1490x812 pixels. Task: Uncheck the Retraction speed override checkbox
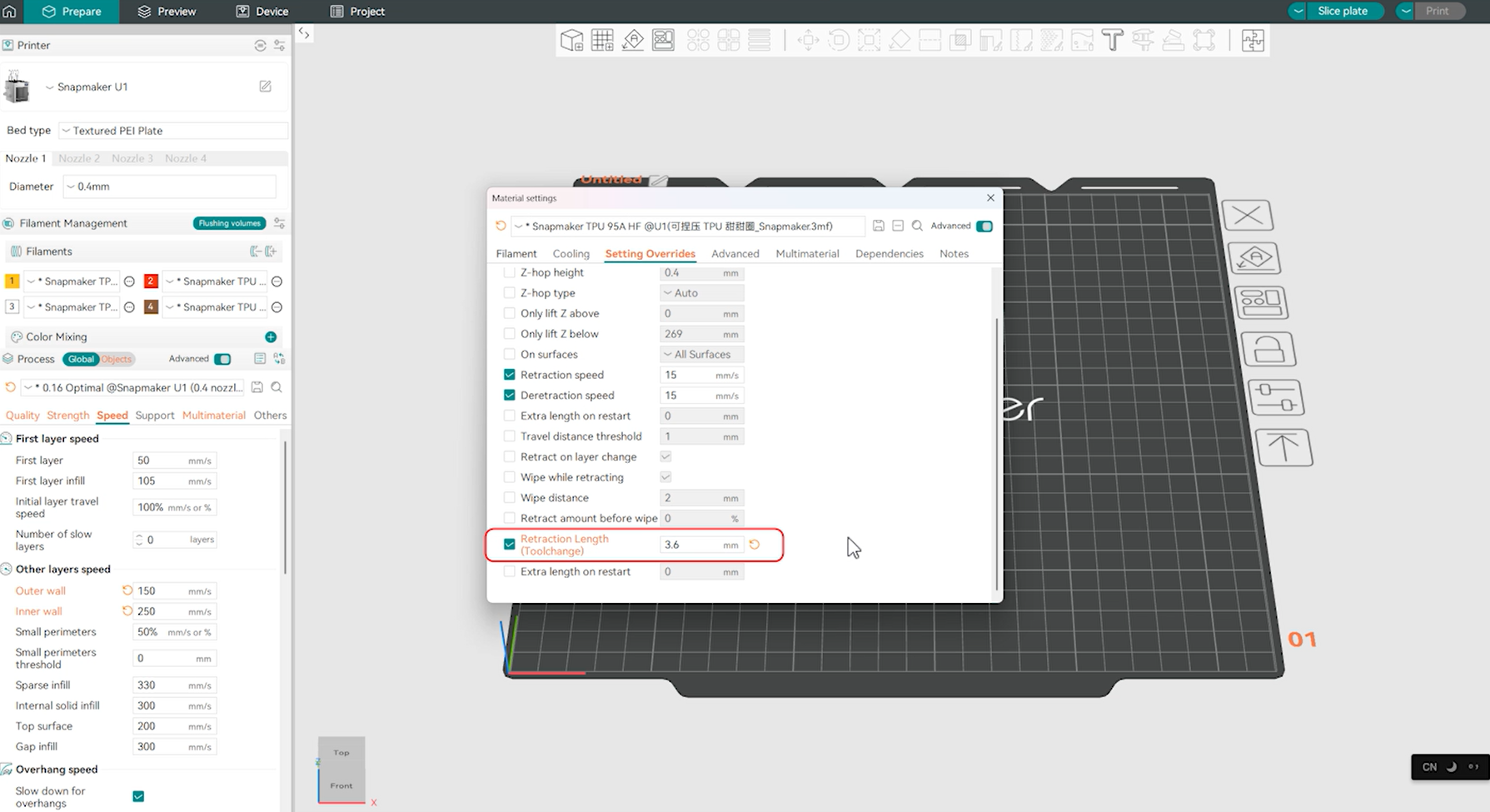click(x=510, y=375)
